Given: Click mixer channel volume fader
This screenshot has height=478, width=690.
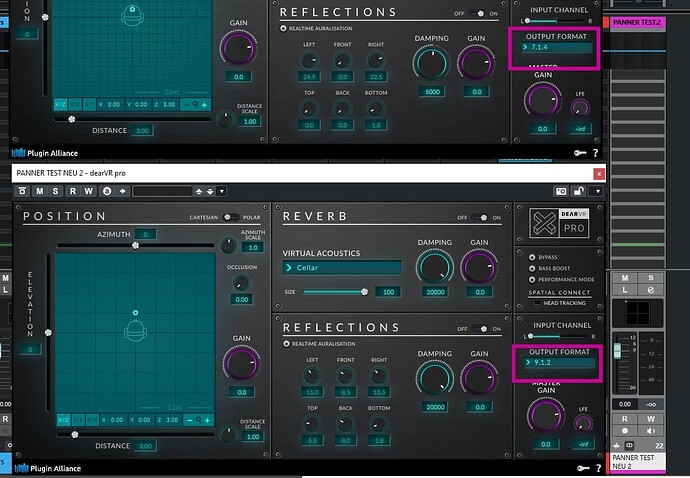Looking at the screenshot, I should coord(618,350).
